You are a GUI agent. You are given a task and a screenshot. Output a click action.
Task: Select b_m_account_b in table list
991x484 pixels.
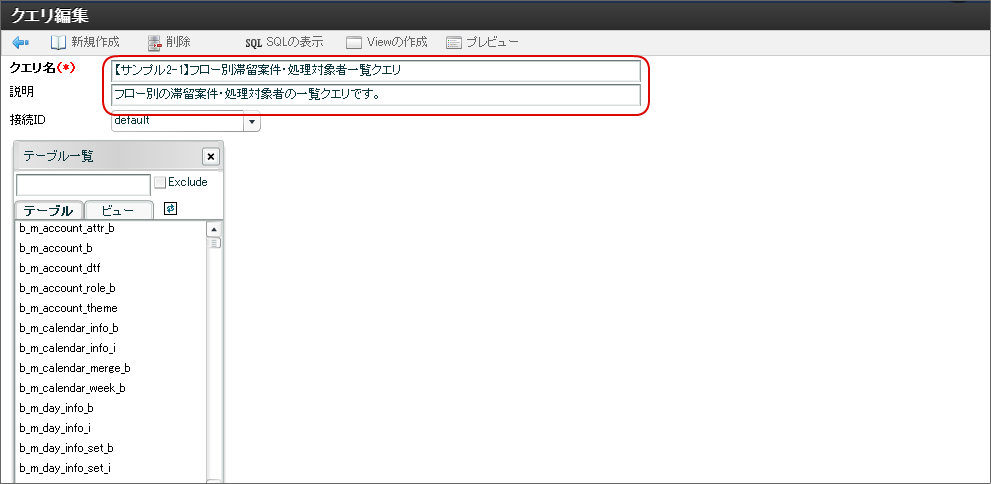tap(112, 248)
